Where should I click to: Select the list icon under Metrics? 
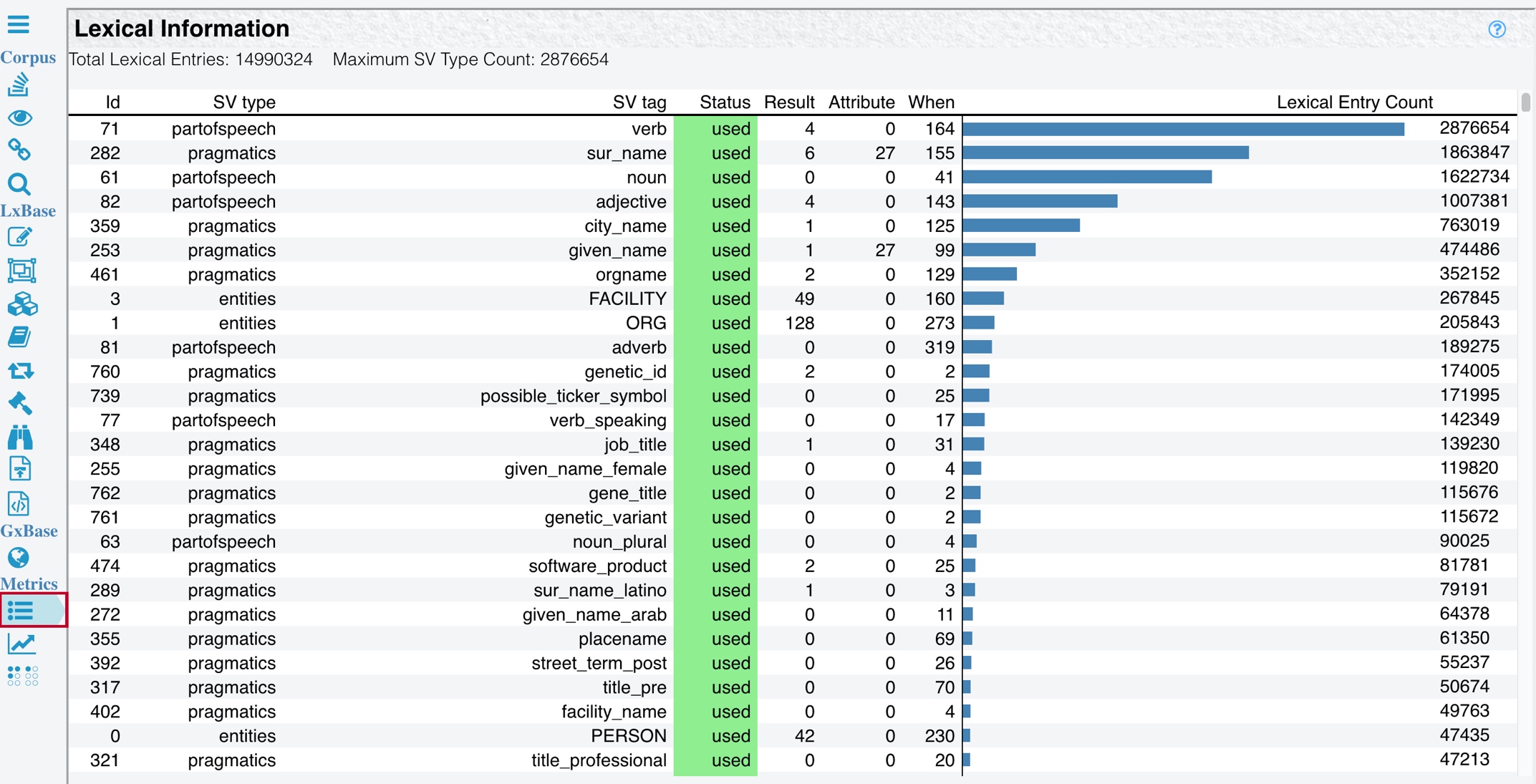pos(21,611)
